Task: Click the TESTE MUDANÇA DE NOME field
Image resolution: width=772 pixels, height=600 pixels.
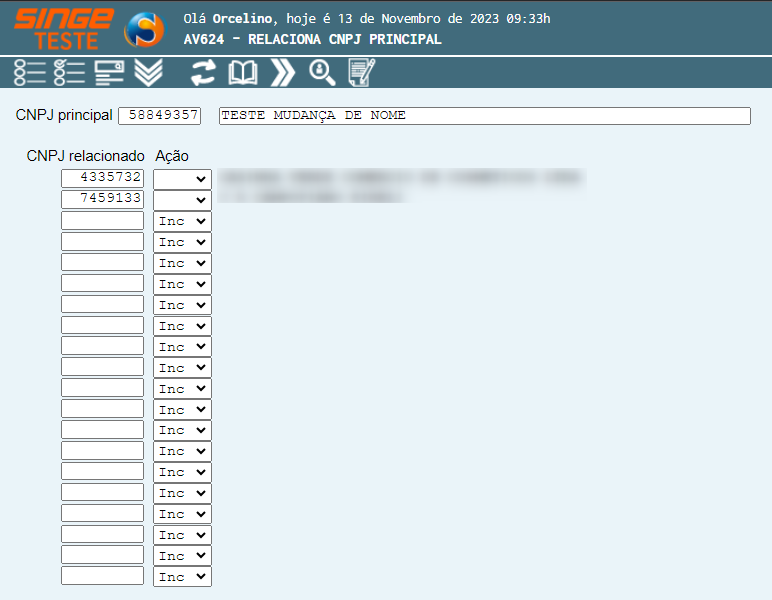Action: pos(484,116)
